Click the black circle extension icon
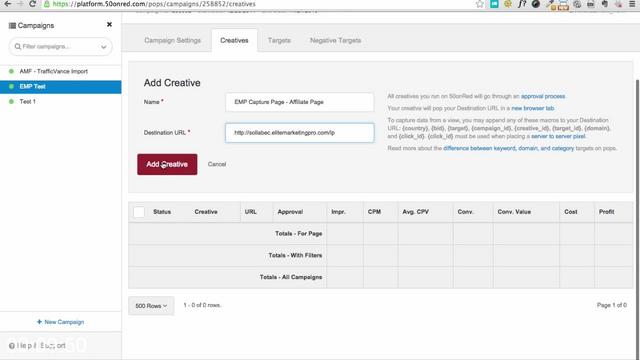Viewport: 640px width, 360px height. [536, 4]
